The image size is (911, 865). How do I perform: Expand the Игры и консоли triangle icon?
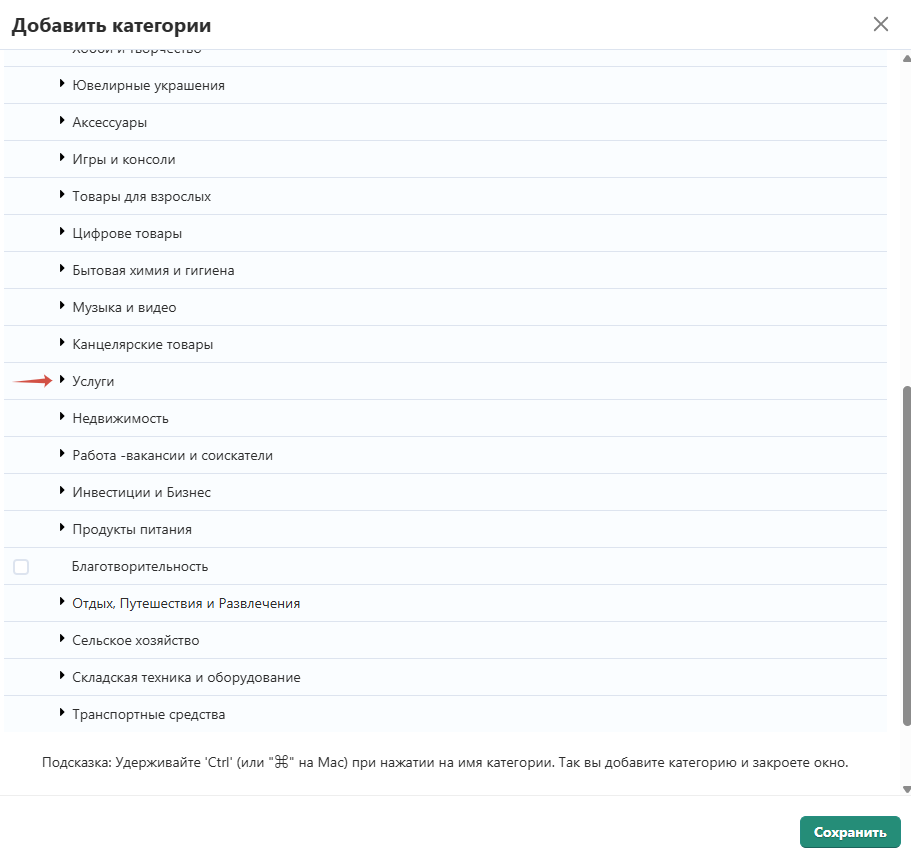pyautogui.click(x=62, y=159)
